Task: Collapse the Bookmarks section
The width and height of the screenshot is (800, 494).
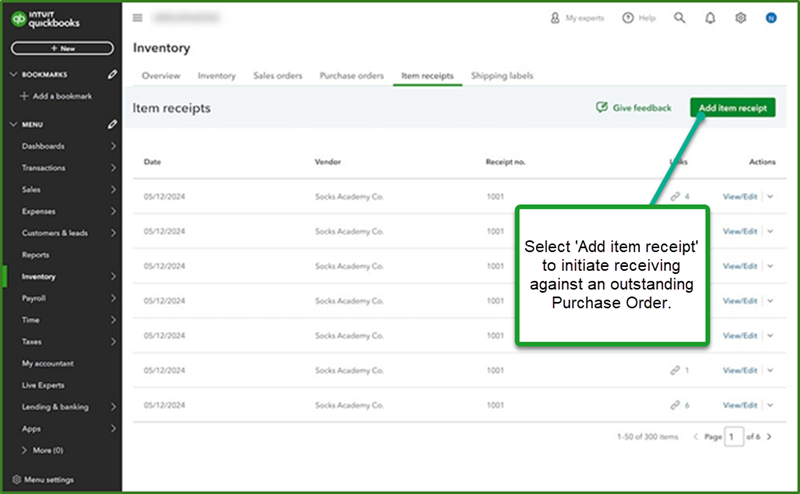Action: pos(13,75)
